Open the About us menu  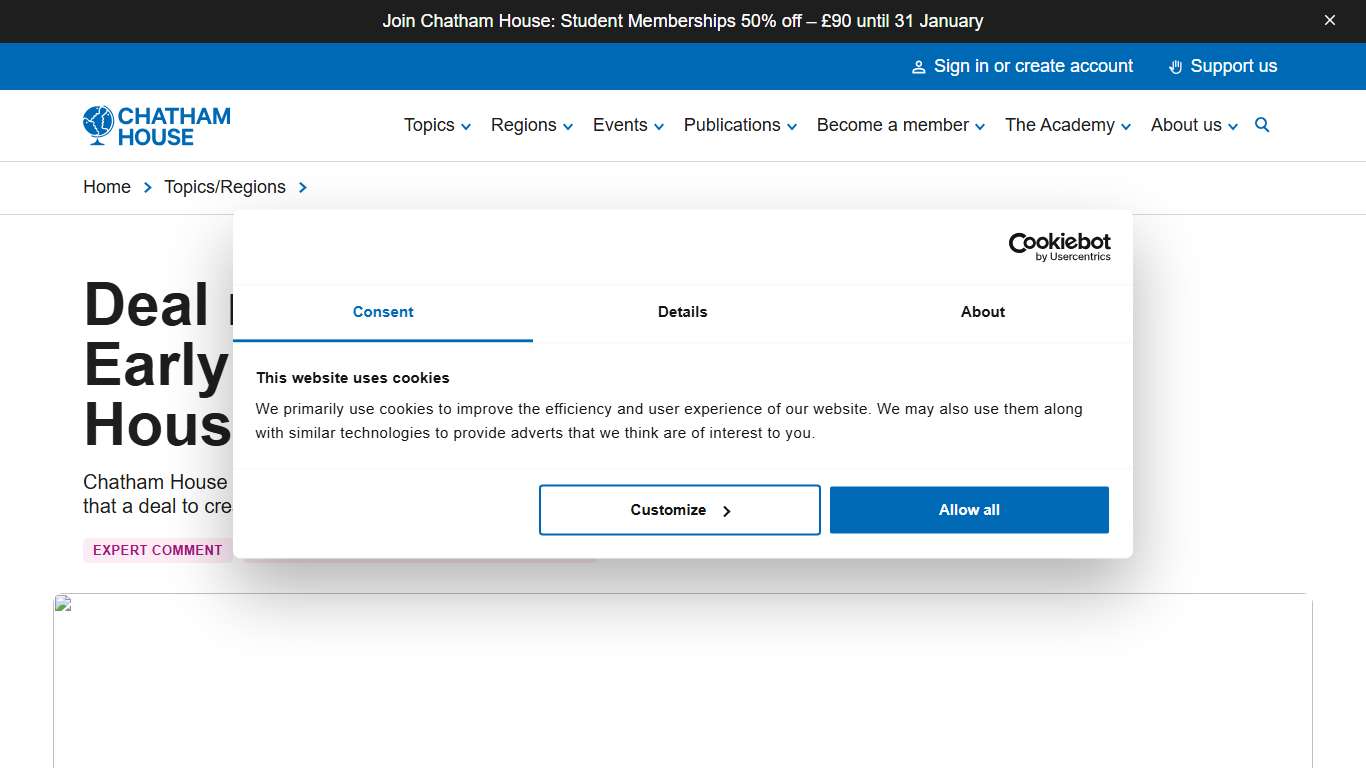[1194, 125]
